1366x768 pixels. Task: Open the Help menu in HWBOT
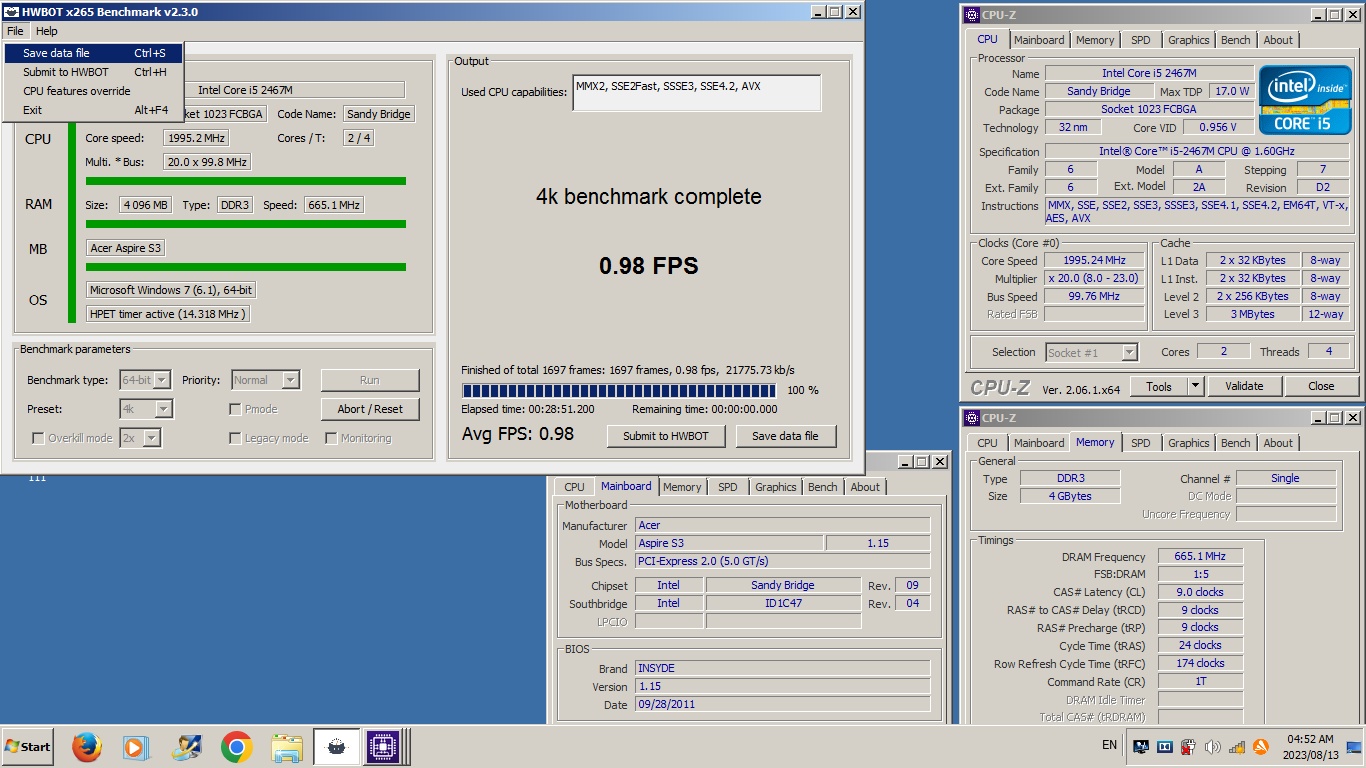click(46, 31)
